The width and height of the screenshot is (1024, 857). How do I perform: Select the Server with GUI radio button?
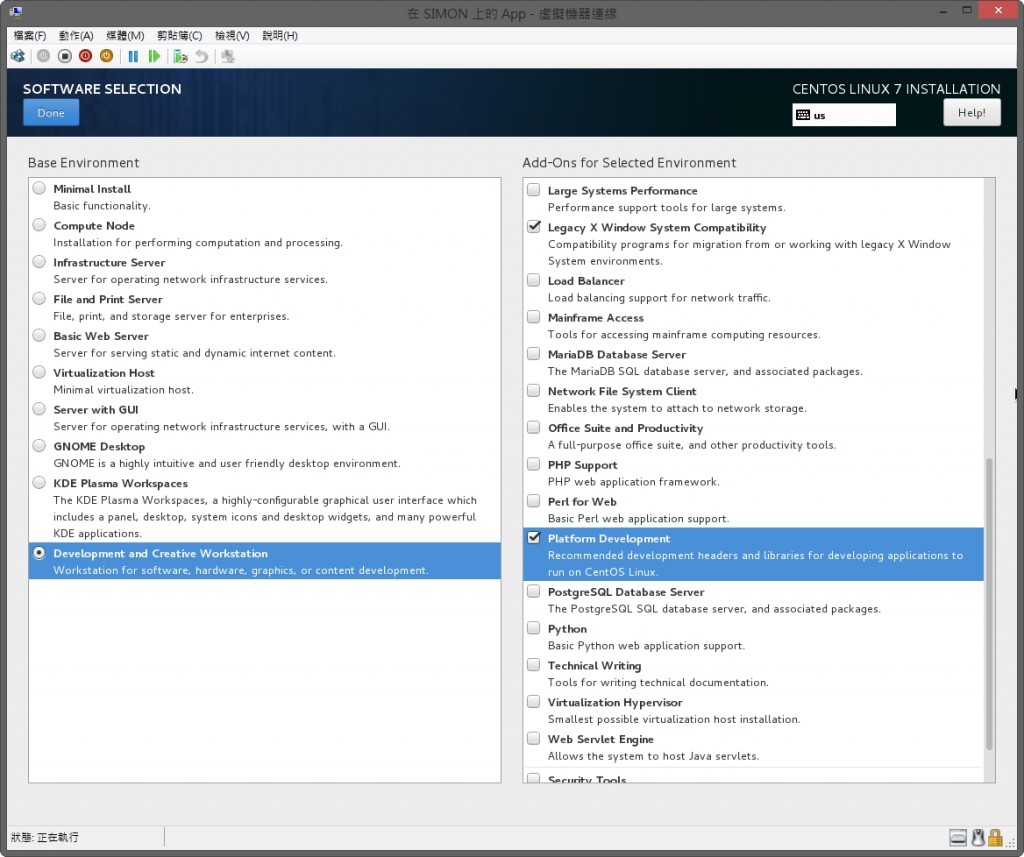pos(39,409)
